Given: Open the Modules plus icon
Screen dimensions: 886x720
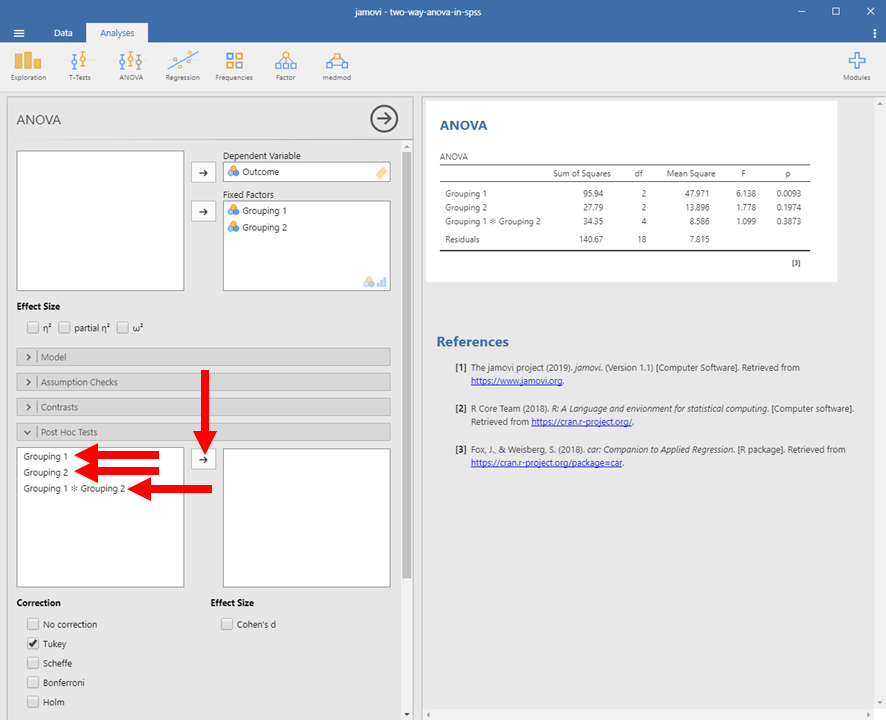Looking at the screenshot, I should tap(856, 65).
